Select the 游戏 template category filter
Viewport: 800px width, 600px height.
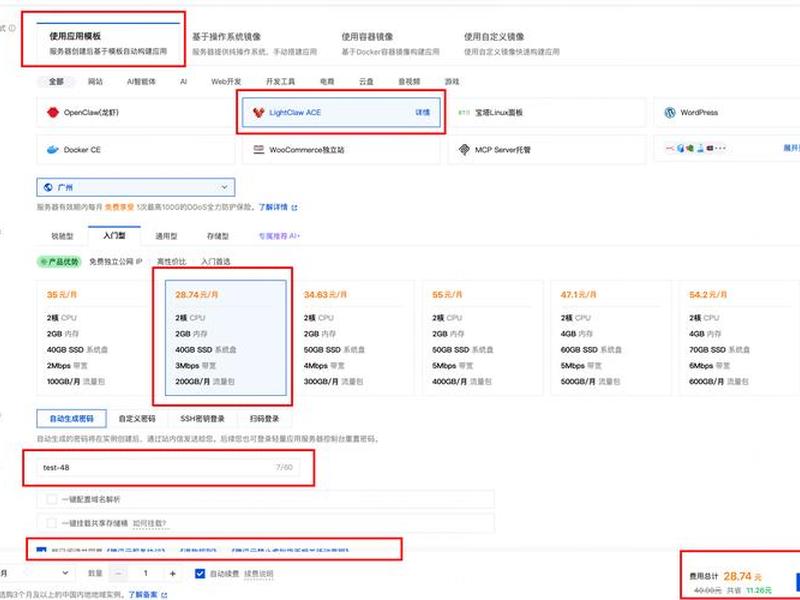pos(452,81)
